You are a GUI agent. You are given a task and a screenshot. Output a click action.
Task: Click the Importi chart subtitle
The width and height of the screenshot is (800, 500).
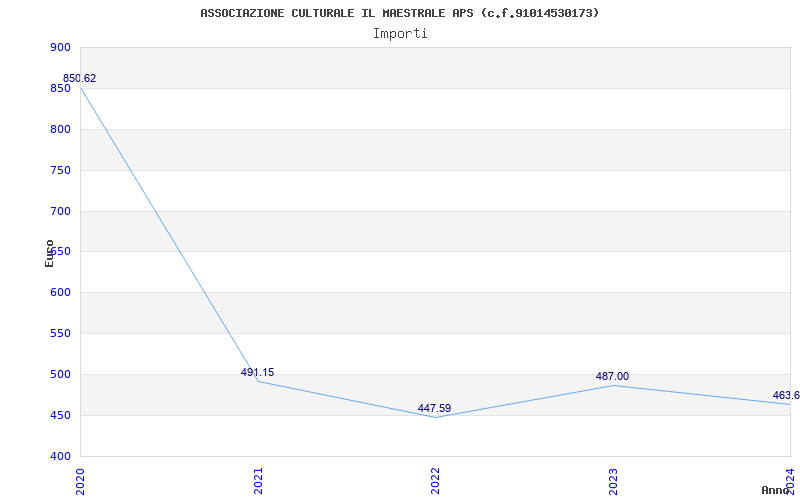coord(400,34)
